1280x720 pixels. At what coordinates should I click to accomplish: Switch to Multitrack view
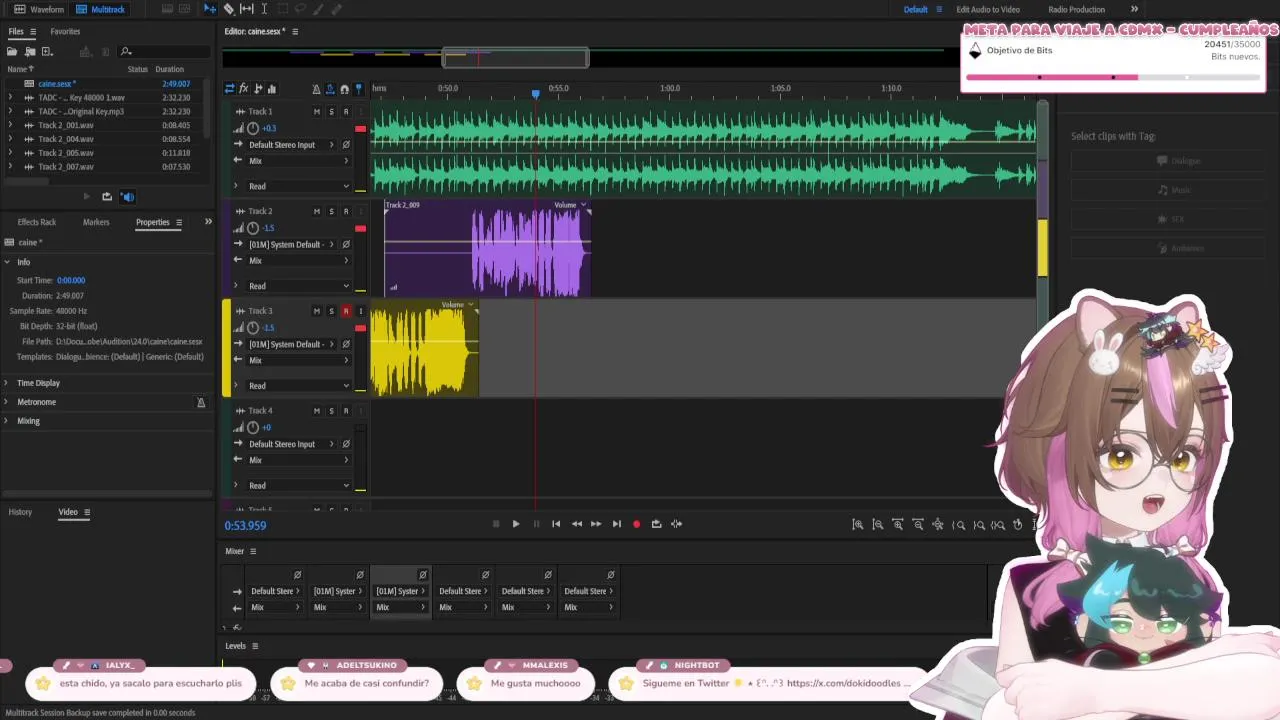click(x=100, y=9)
